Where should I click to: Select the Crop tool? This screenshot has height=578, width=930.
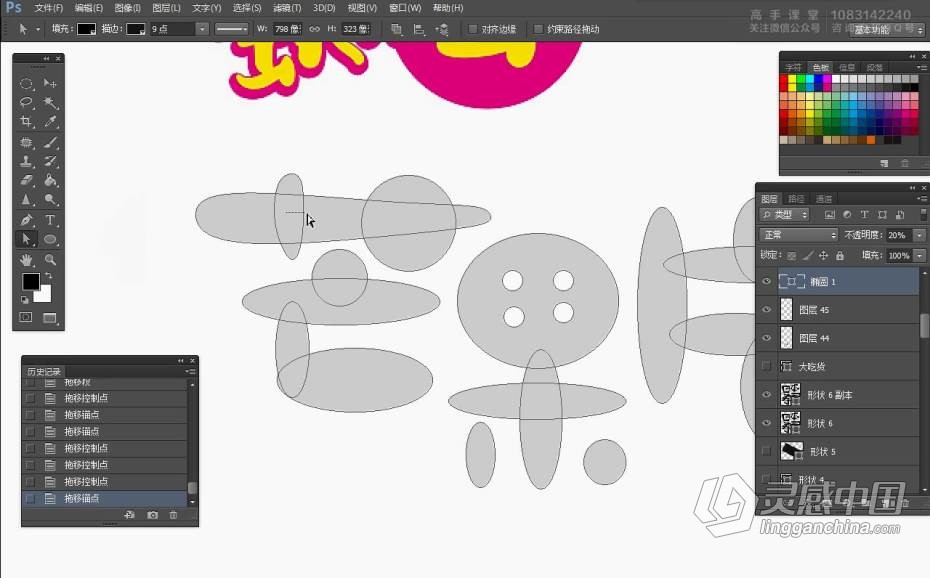point(26,122)
